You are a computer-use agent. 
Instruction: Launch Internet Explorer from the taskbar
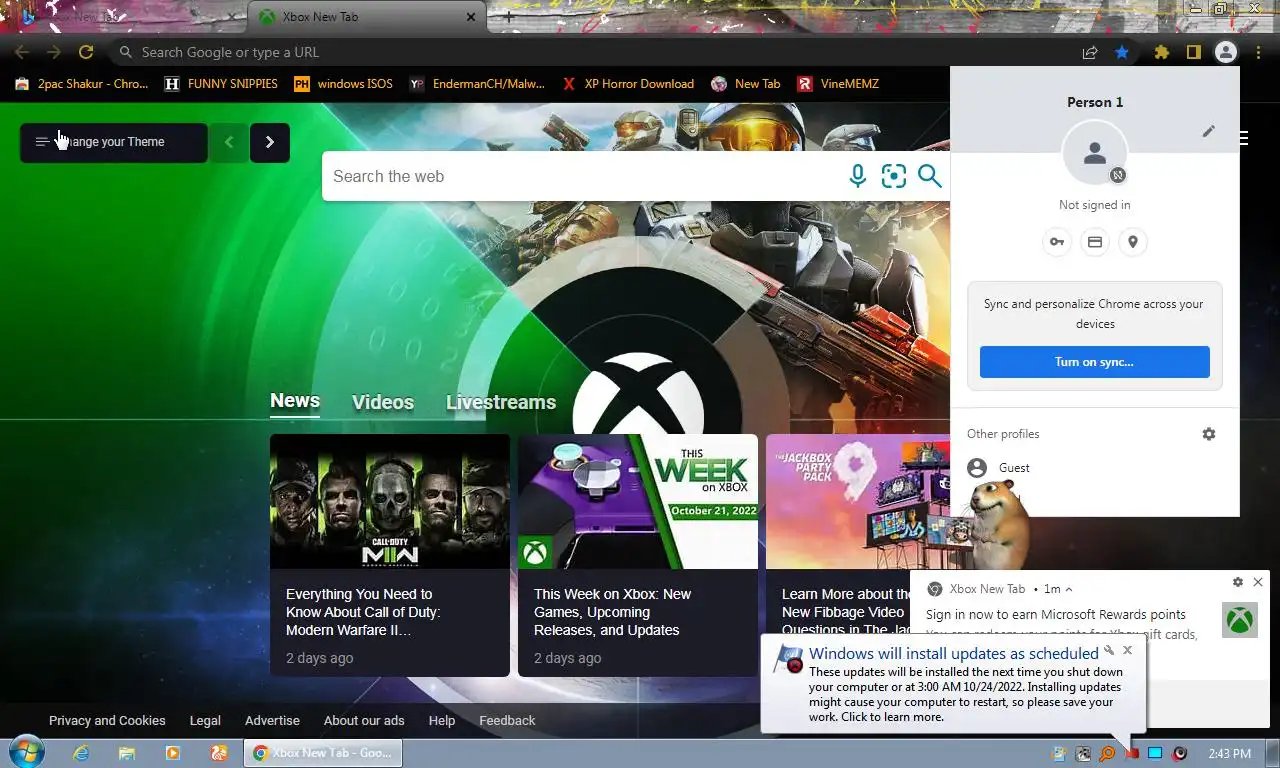[81, 753]
